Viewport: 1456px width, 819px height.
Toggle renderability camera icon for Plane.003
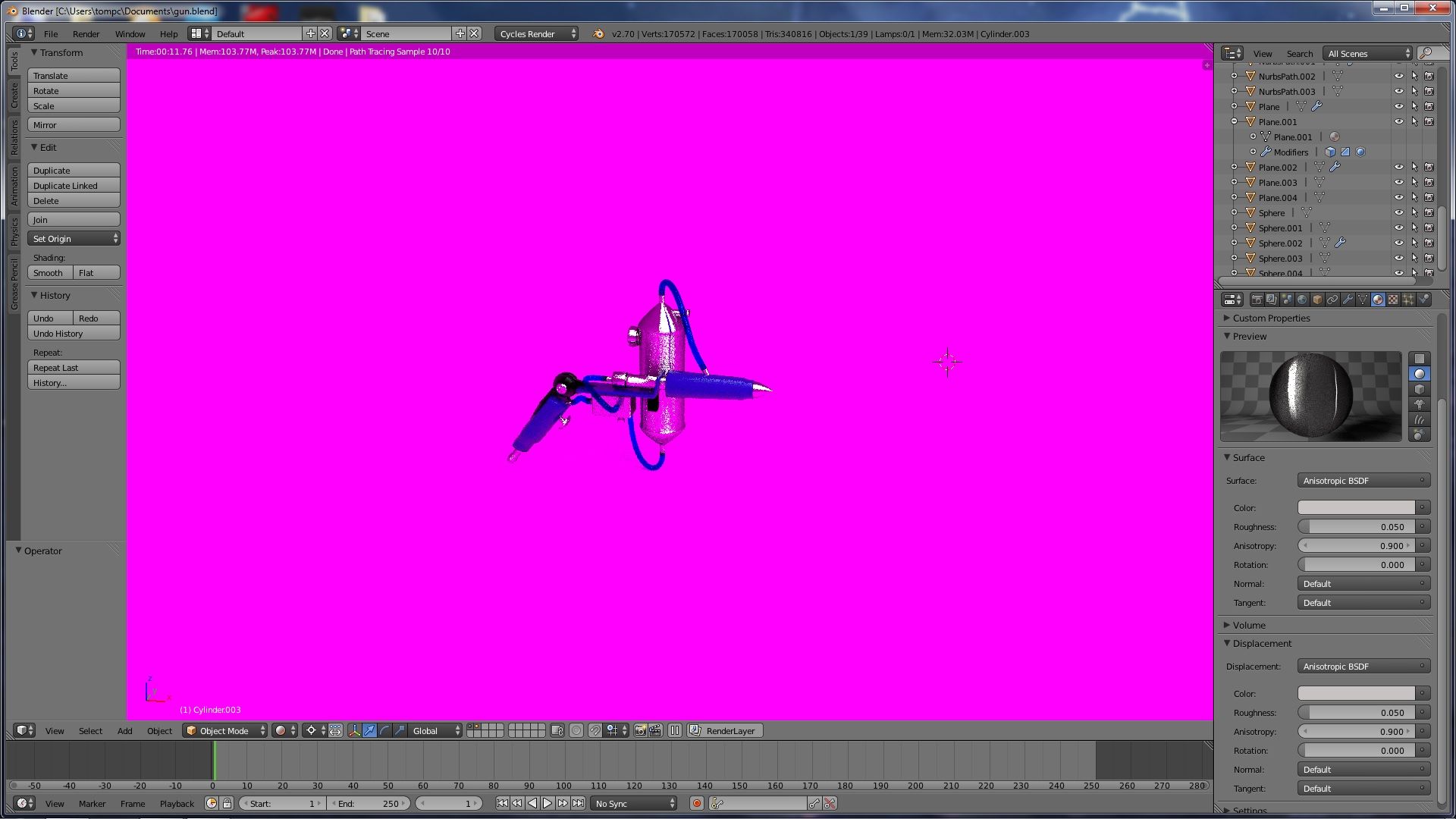[x=1429, y=182]
